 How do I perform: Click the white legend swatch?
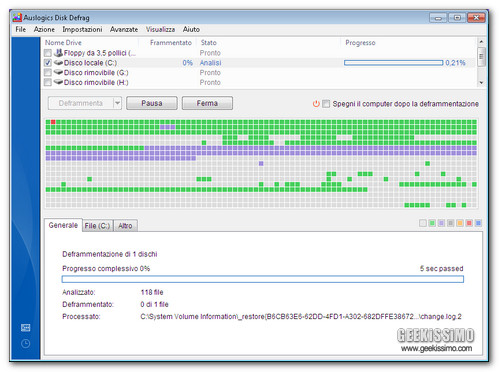click(x=423, y=223)
